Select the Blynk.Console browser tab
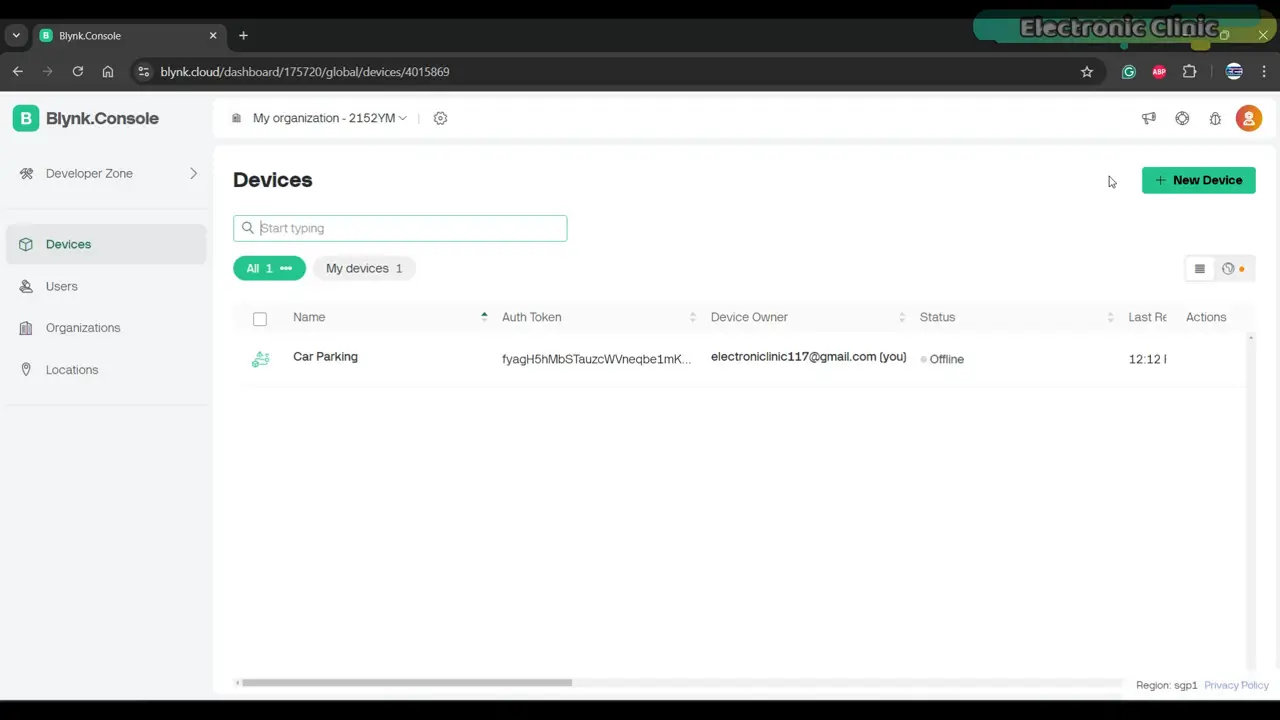1280x720 pixels. pyautogui.click(x=128, y=35)
